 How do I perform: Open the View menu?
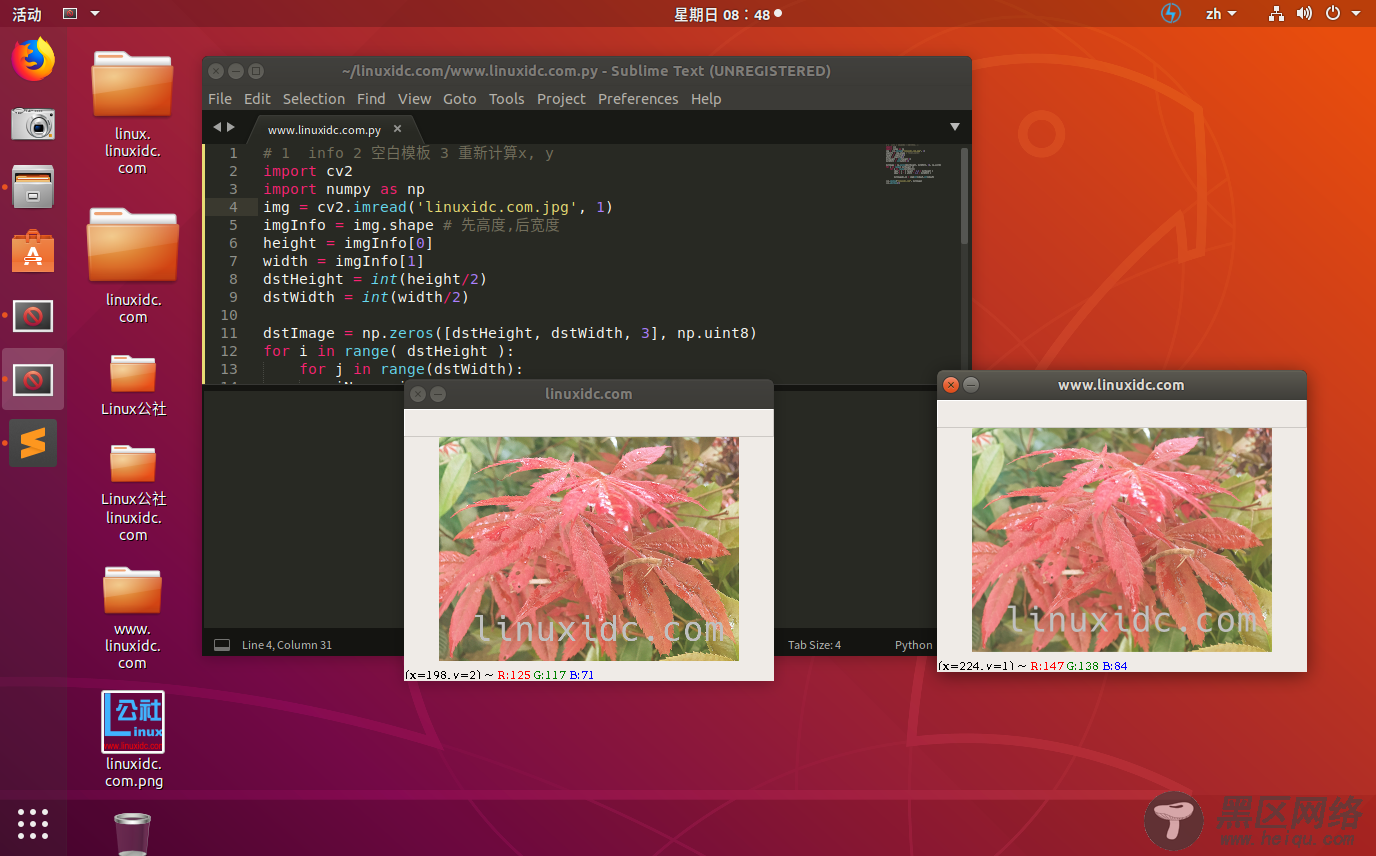tap(414, 99)
